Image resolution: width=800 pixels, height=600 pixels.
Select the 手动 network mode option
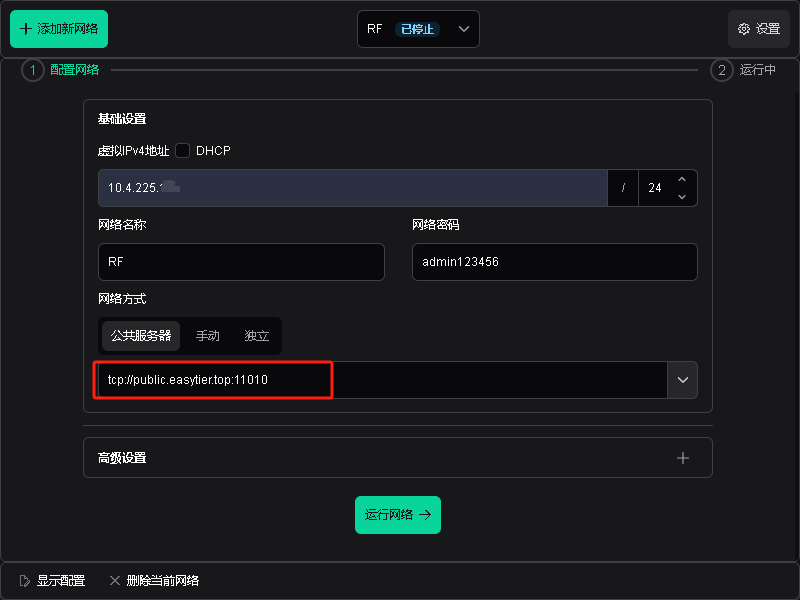[207, 336]
